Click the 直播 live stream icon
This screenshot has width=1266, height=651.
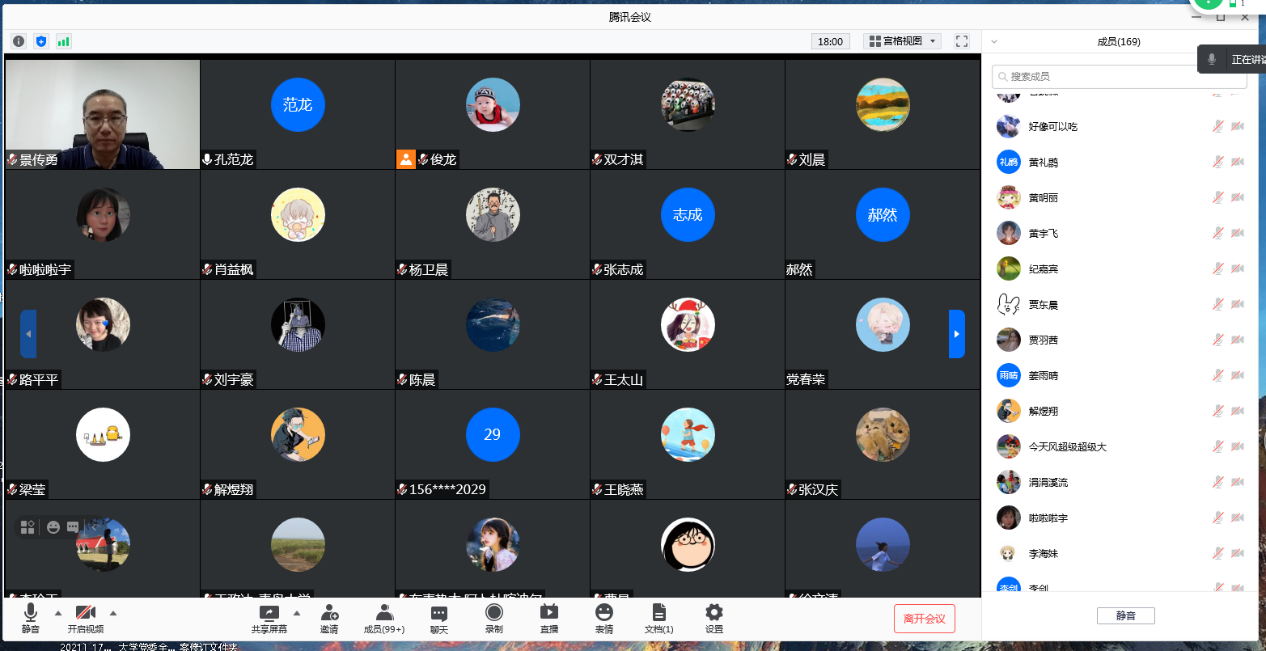click(x=549, y=613)
